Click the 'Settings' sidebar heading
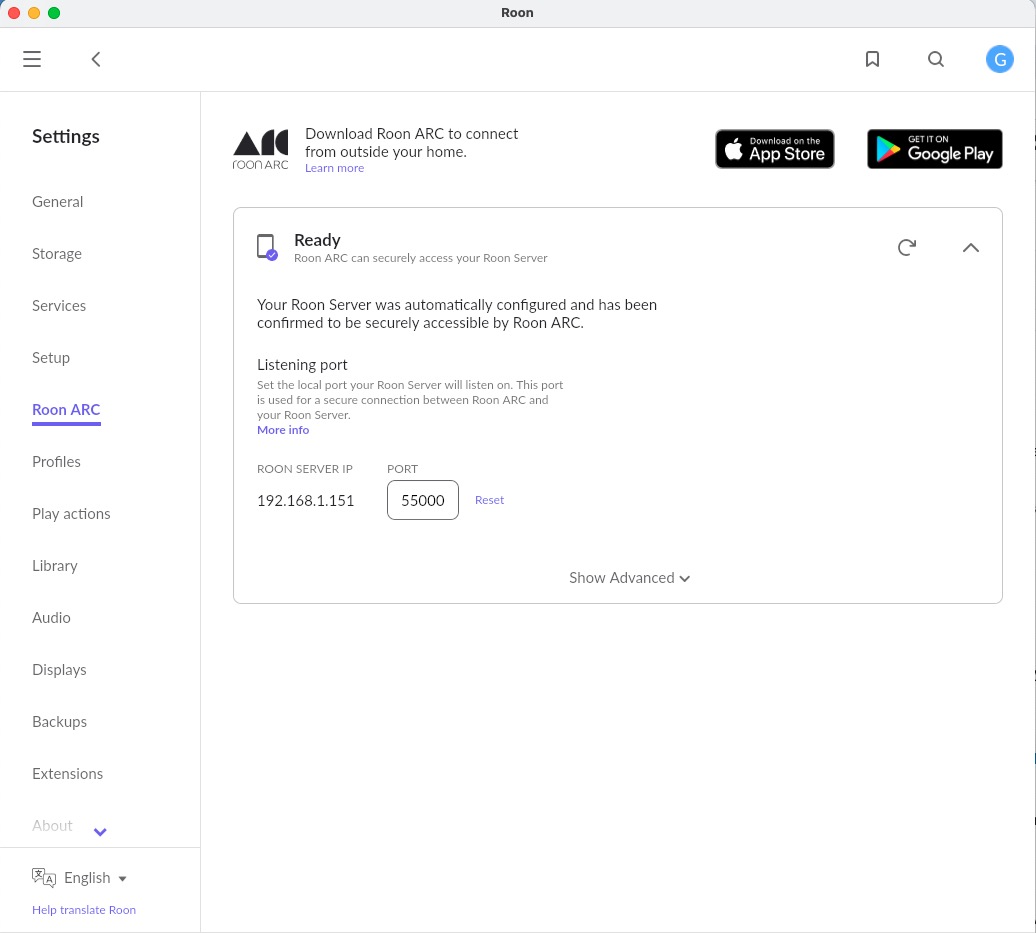This screenshot has height=933, width=1036. [x=66, y=136]
